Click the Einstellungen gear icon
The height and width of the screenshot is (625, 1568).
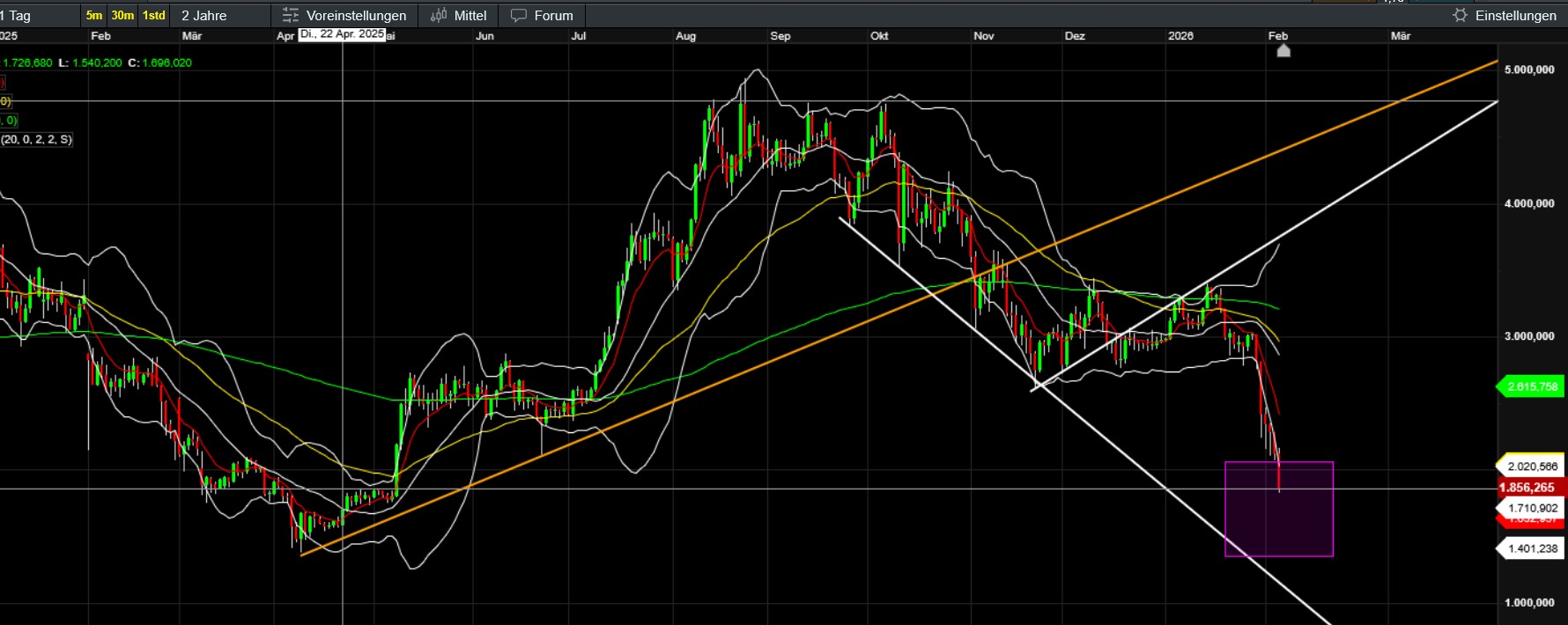pyautogui.click(x=1460, y=16)
